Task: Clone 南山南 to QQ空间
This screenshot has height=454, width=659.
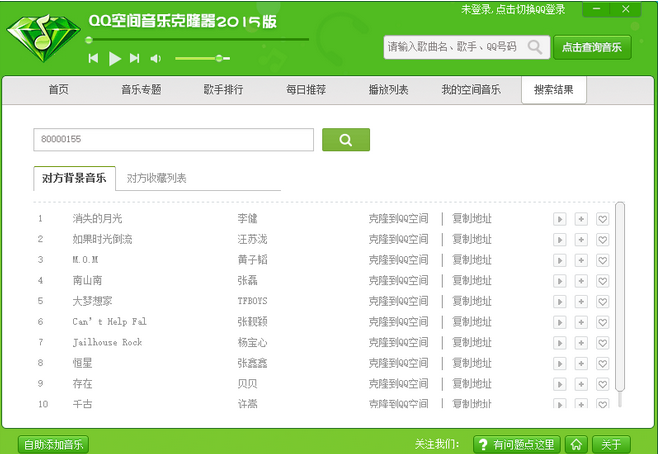Action: (x=398, y=280)
